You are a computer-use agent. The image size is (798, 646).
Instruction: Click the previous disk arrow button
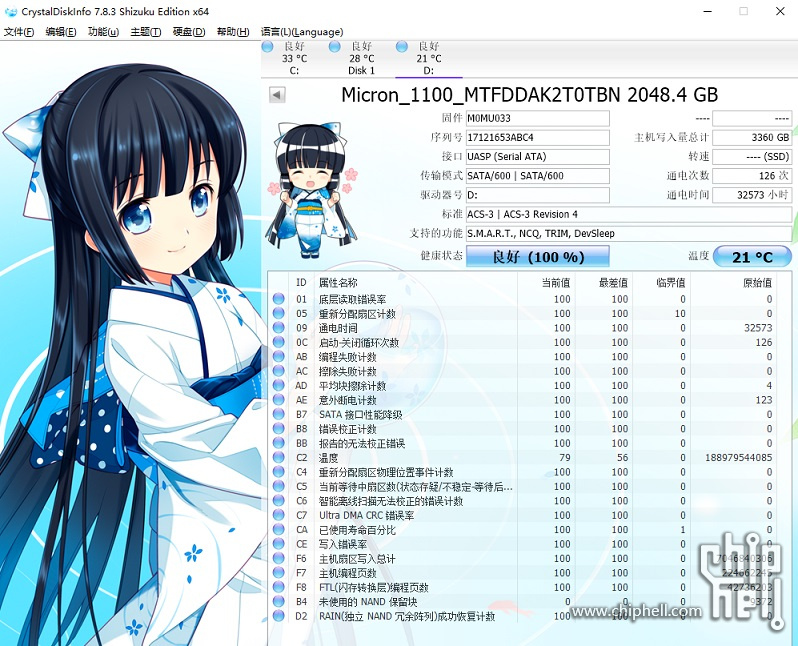point(277,95)
